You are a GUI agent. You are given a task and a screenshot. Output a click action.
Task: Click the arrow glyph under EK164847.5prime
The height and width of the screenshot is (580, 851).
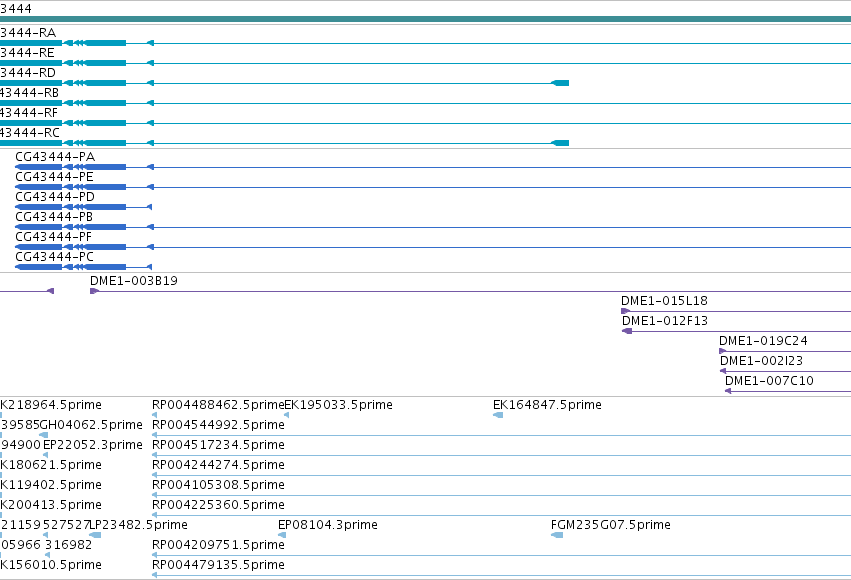click(498, 416)
